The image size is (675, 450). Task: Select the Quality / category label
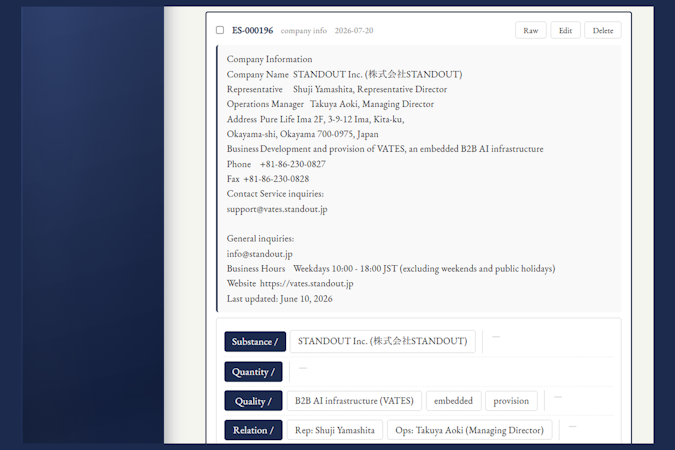[253, 401]
